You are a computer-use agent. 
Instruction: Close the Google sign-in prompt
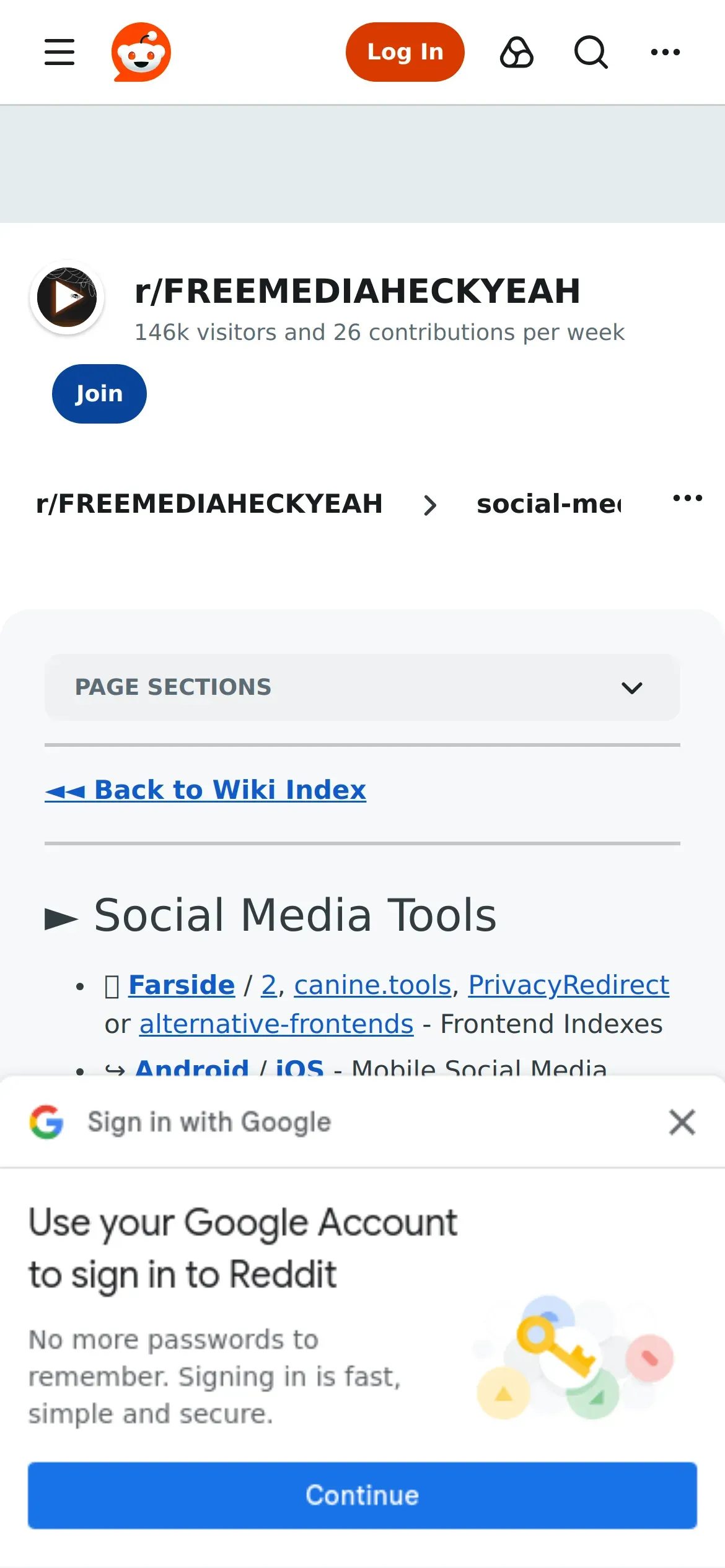682,1122
